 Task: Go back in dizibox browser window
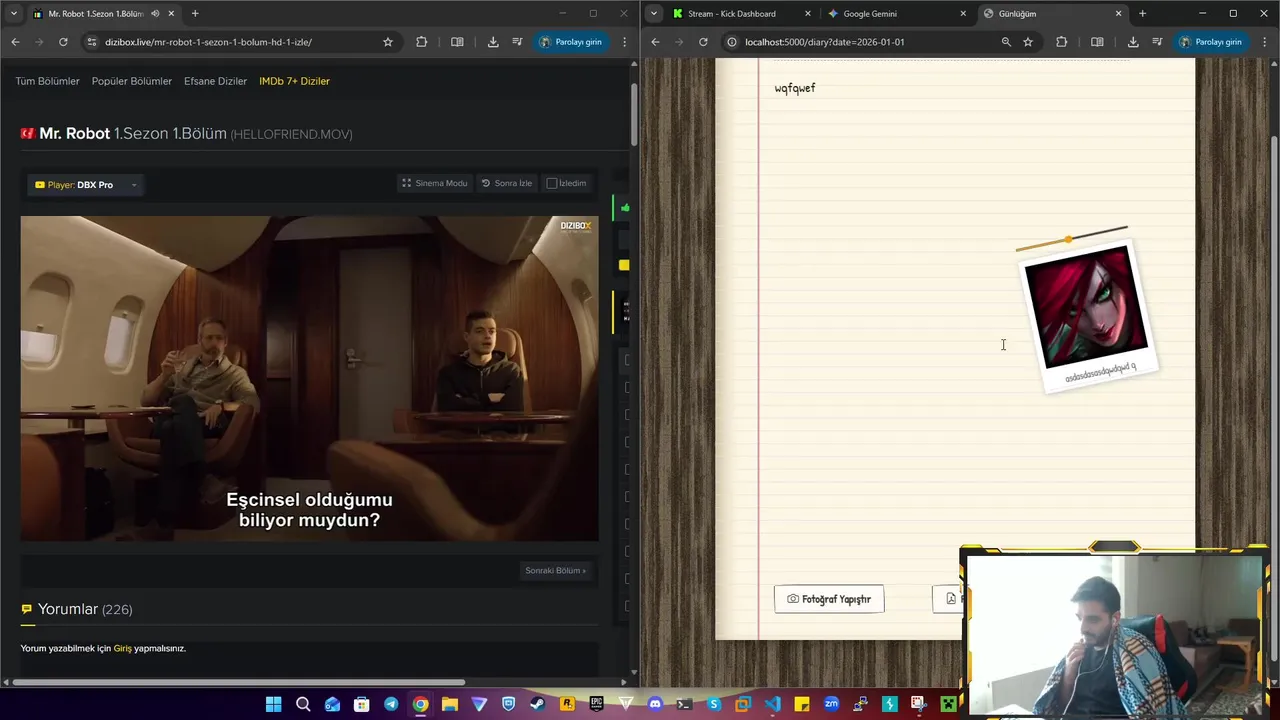tap(15, 42)
